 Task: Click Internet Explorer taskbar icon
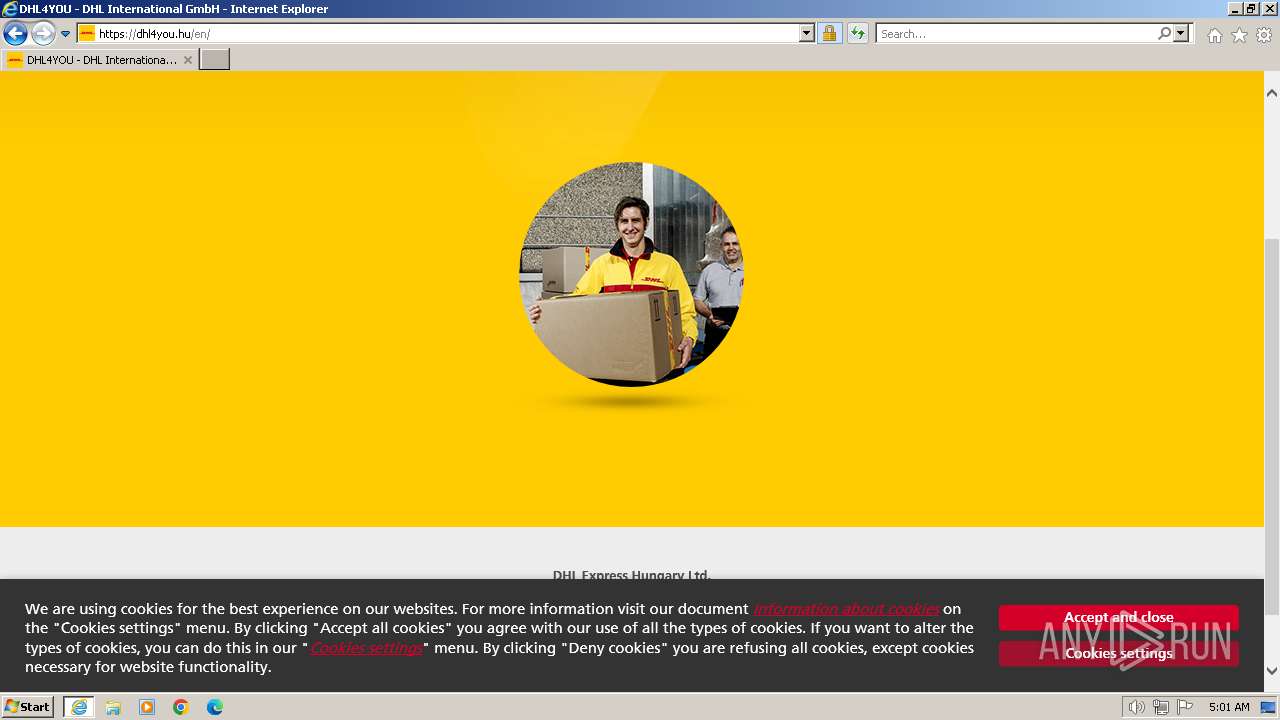(x=79, y=707)
